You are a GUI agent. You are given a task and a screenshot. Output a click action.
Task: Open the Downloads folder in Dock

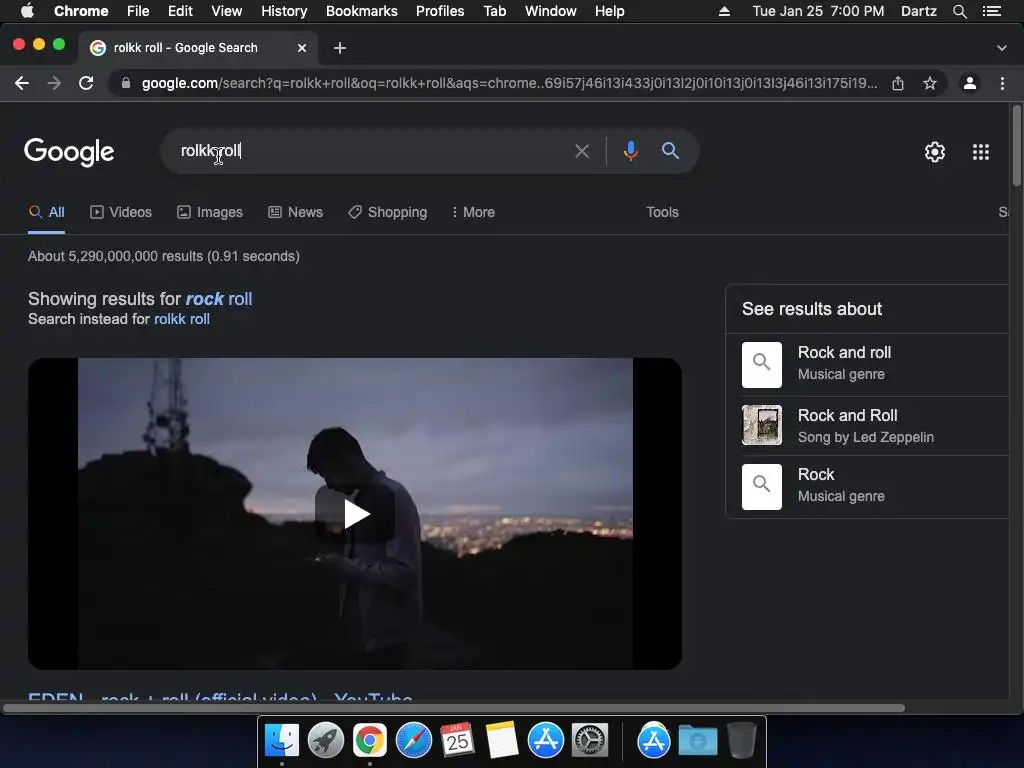[697, 741]
